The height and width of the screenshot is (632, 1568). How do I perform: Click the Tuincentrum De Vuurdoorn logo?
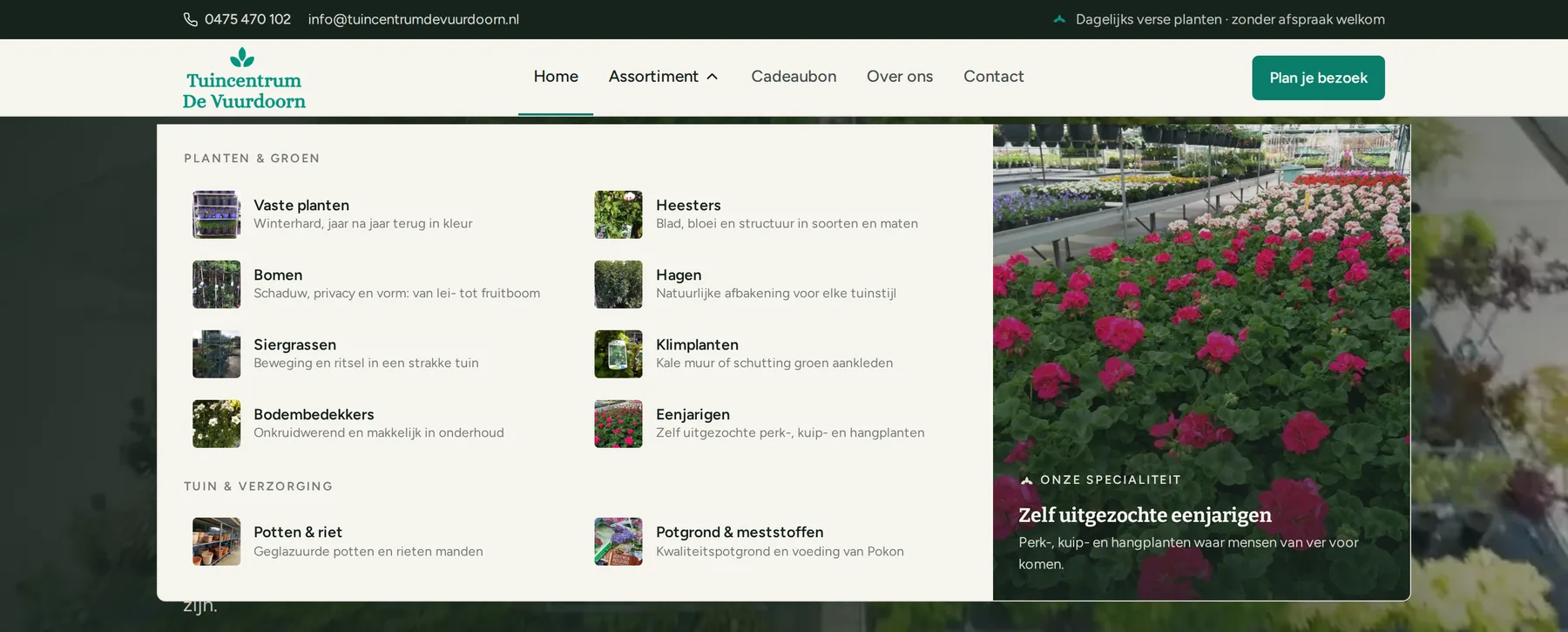pos(244,78)
